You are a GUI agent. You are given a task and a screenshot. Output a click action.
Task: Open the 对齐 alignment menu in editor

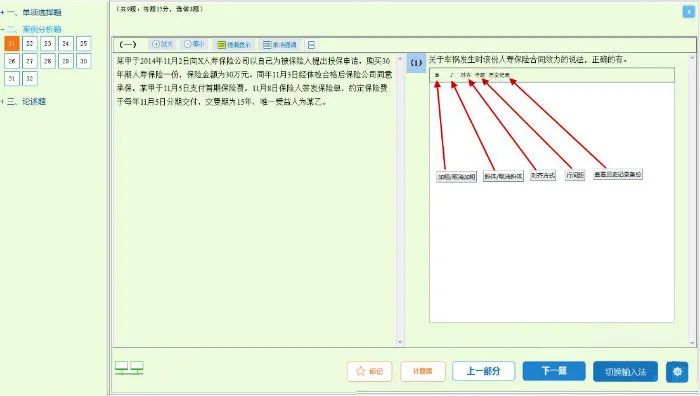pyautogui.click(x=466, y=75)
